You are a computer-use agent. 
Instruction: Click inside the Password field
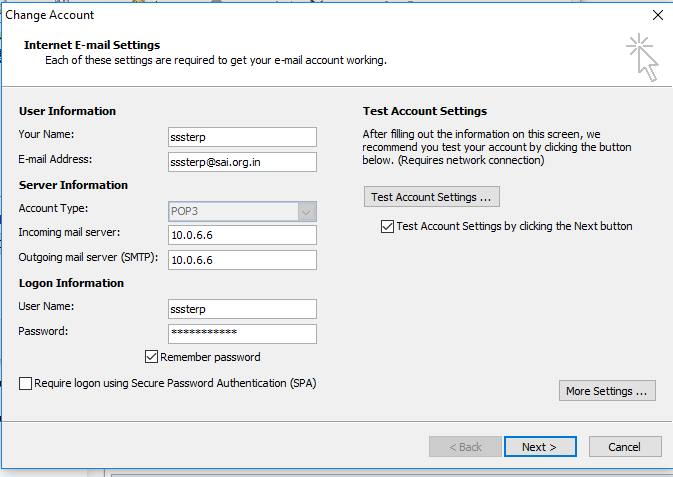242,333
